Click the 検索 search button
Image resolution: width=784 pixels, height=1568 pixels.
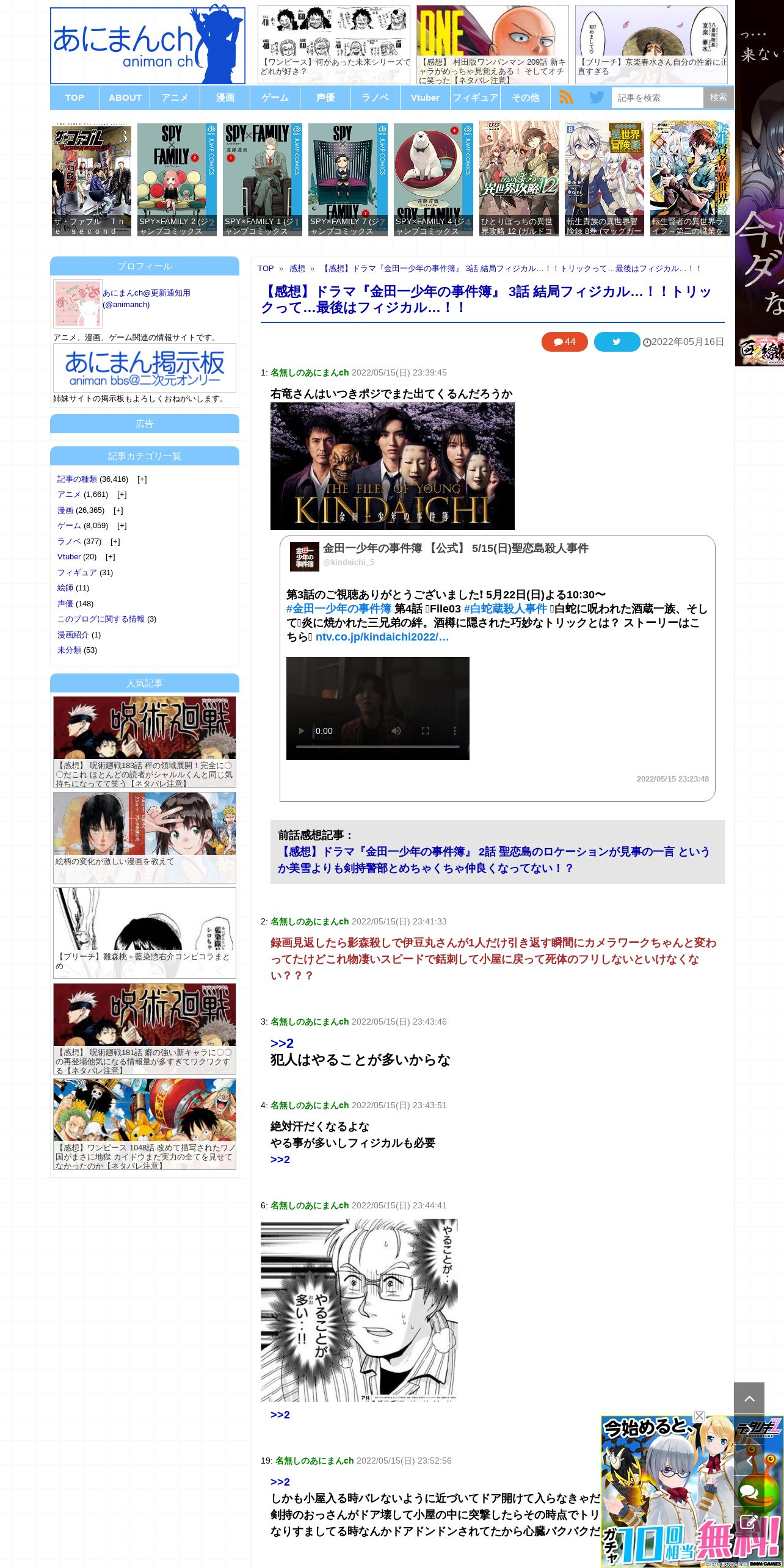pos(719,98)
